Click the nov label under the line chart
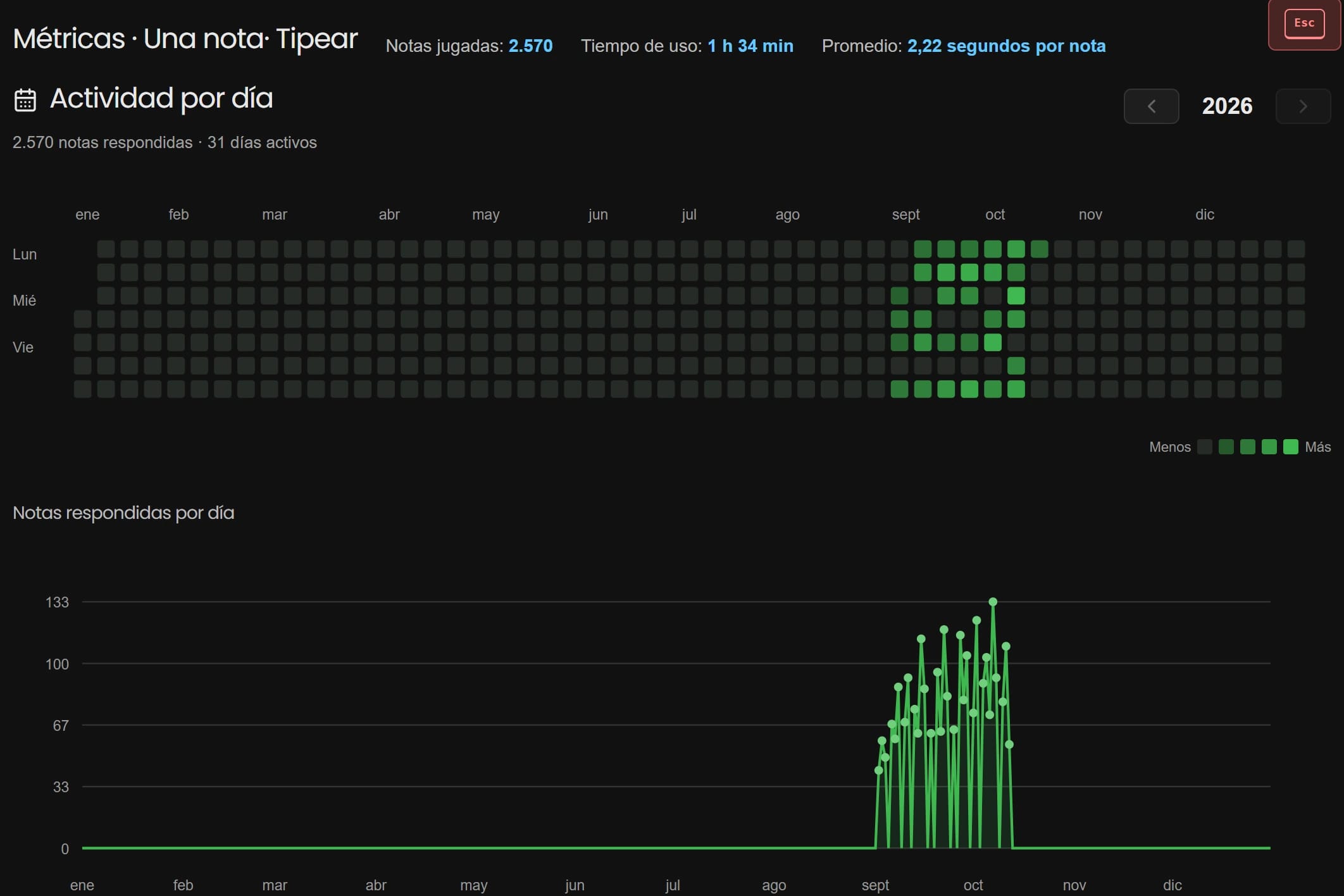1344x896 pixels. [1074, 885]
